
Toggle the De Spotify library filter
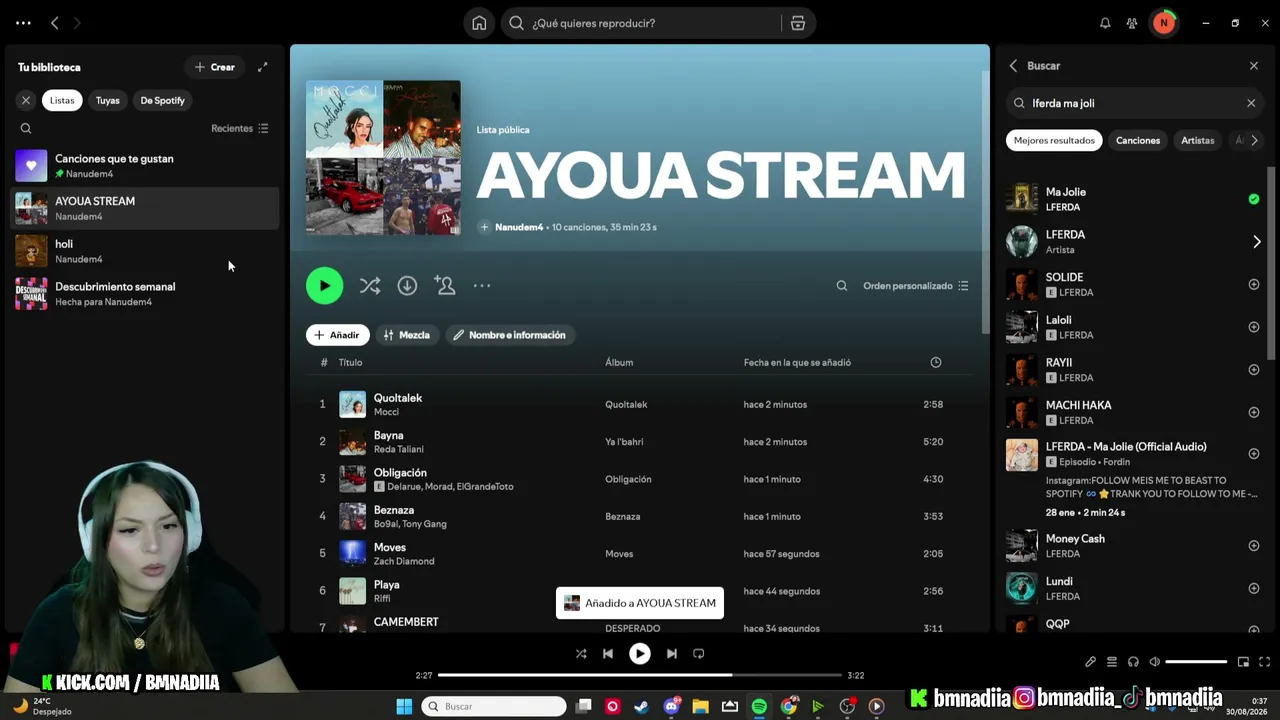point(162,100)
